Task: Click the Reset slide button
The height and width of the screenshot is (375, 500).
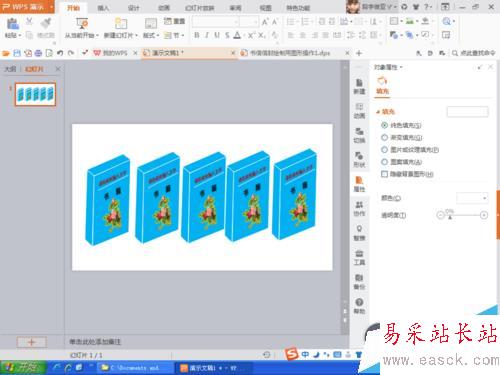Action: pyautogui.click(x=175, y=21)
